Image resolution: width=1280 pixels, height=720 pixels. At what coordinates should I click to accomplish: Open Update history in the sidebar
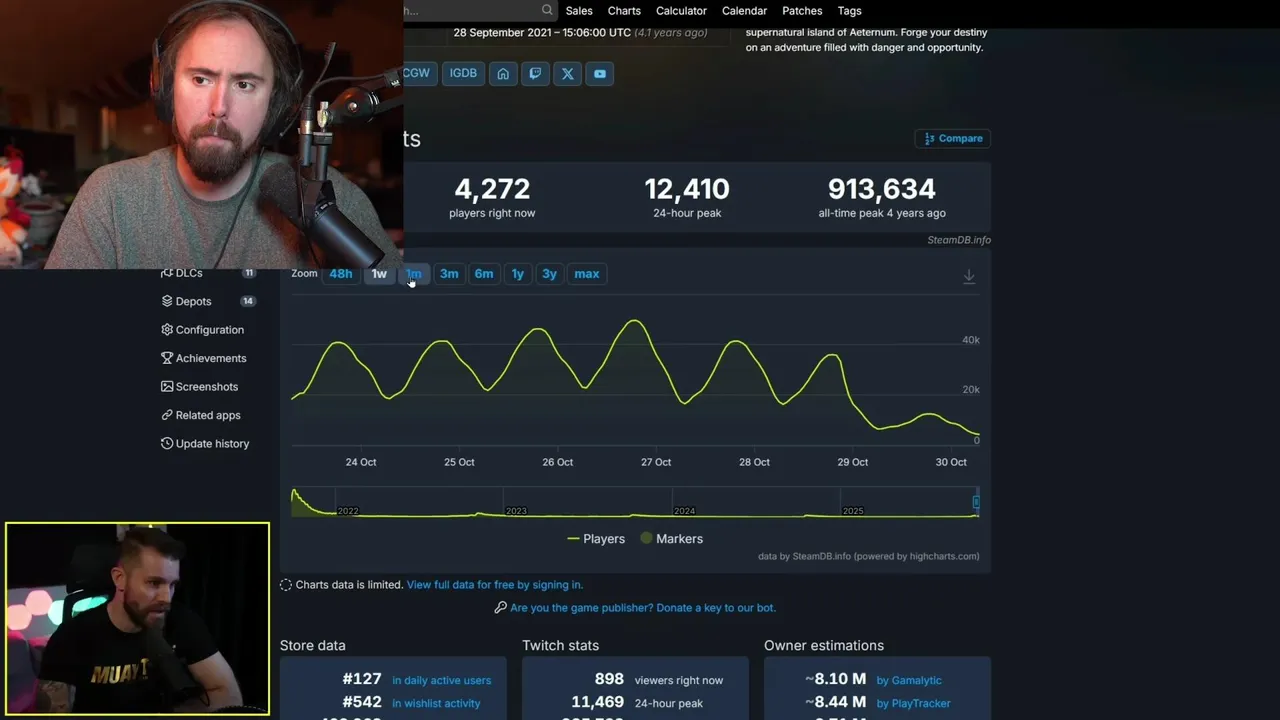(212, 444)
